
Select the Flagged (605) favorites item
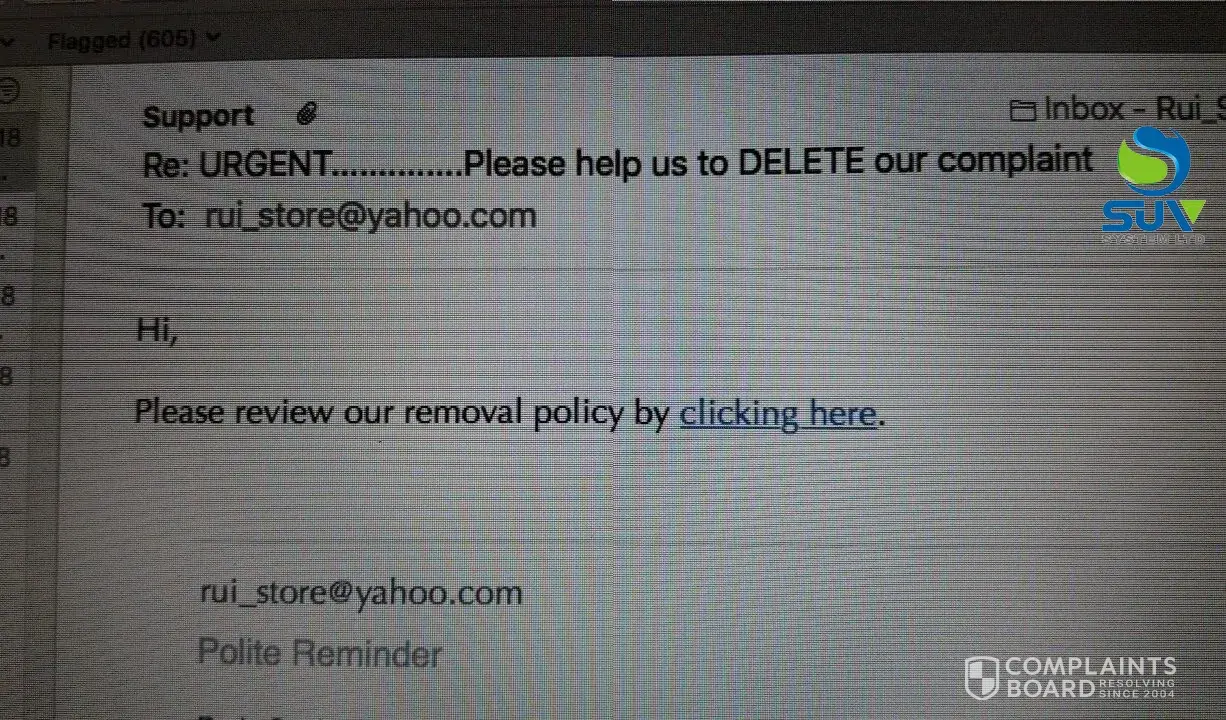[134, 40]
